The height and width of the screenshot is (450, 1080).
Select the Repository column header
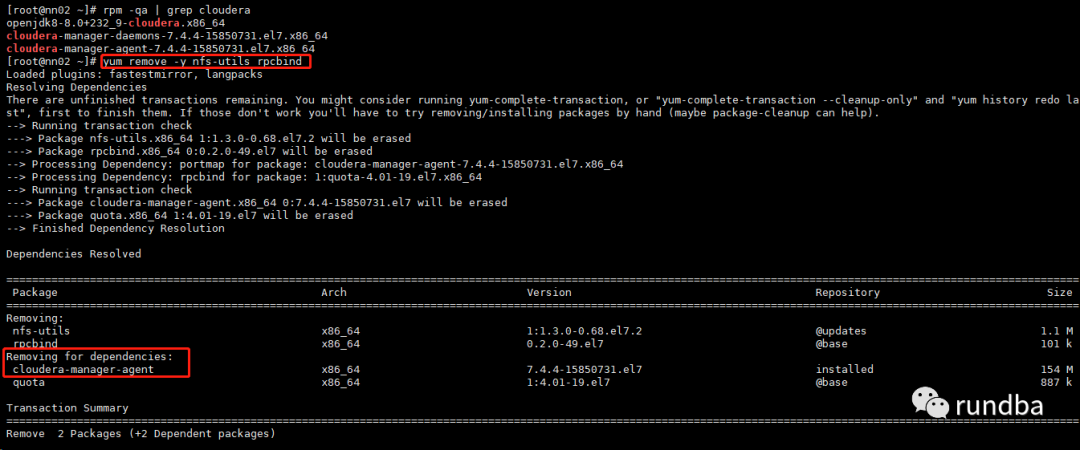(847, 292)
